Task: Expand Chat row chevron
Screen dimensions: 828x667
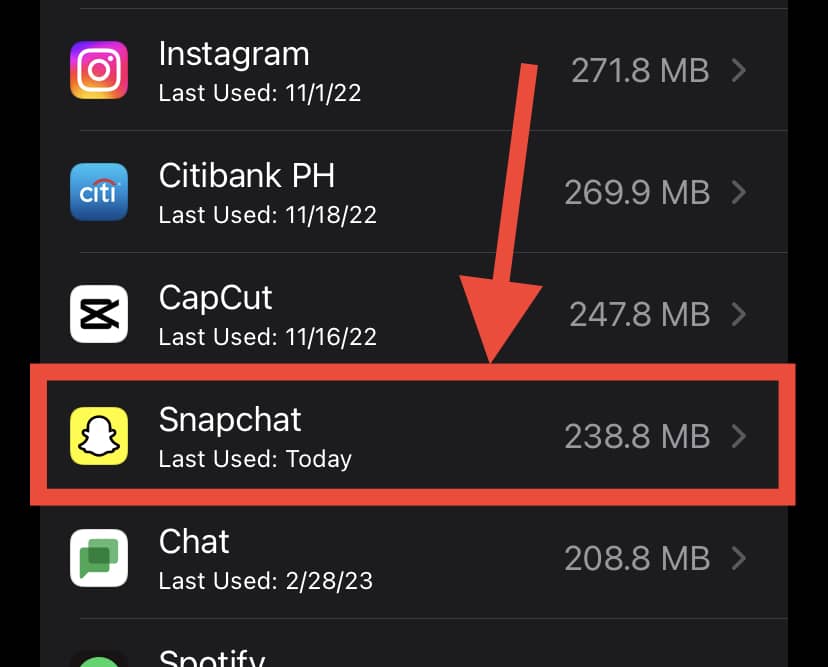Action: 739,558
